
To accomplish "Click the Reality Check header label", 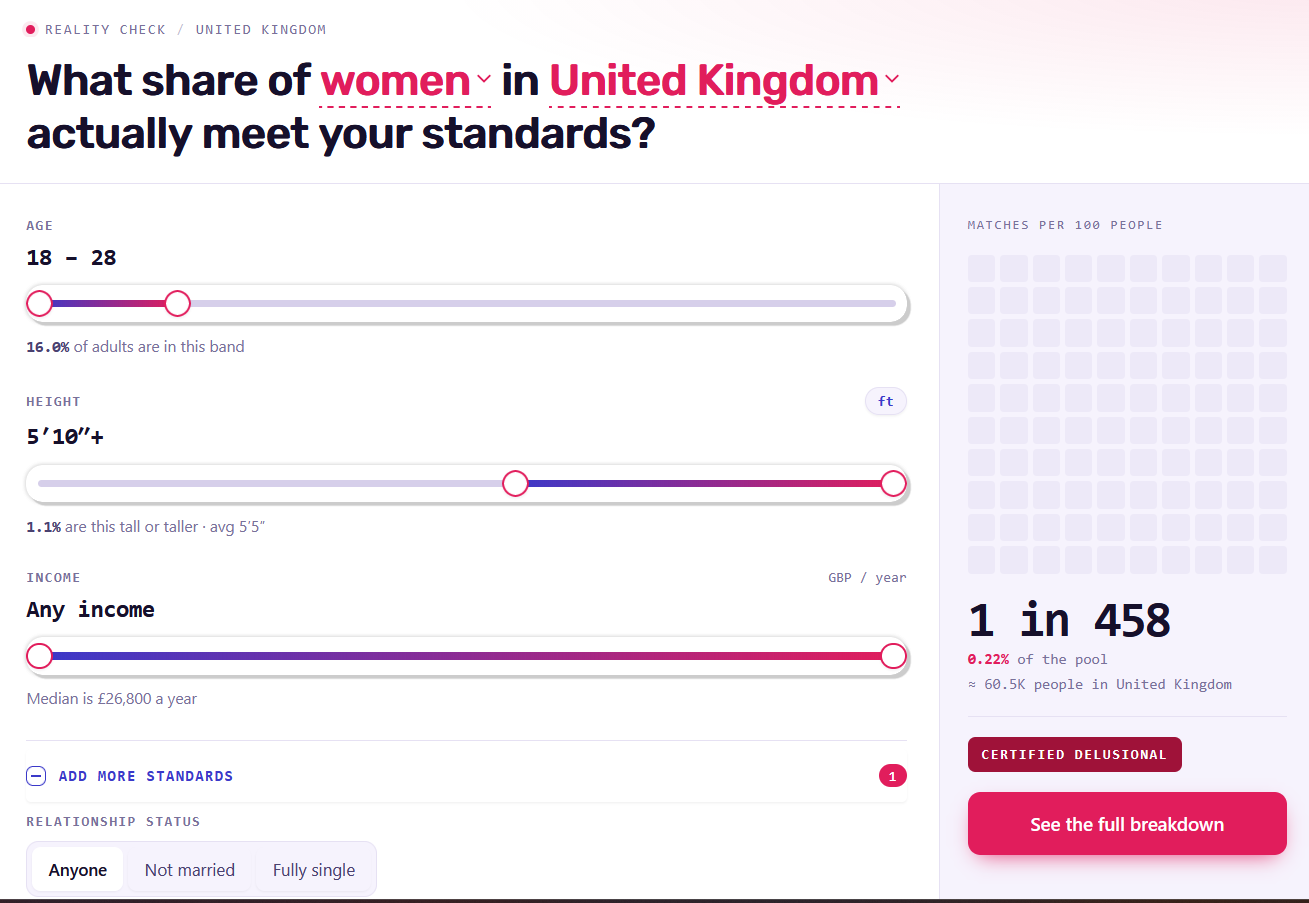I will [x=105, y=30].
